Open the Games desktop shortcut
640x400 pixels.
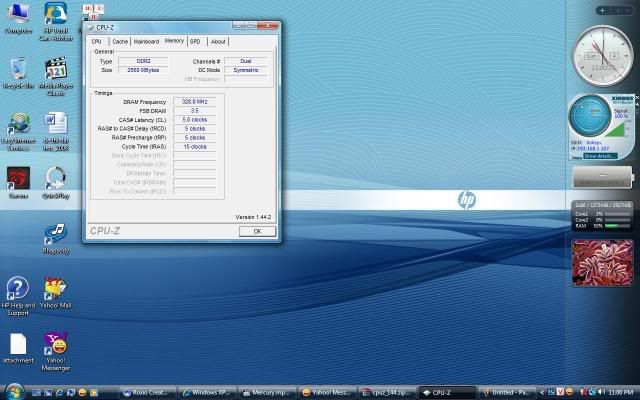pyautogui.click(x=17, y=177)
